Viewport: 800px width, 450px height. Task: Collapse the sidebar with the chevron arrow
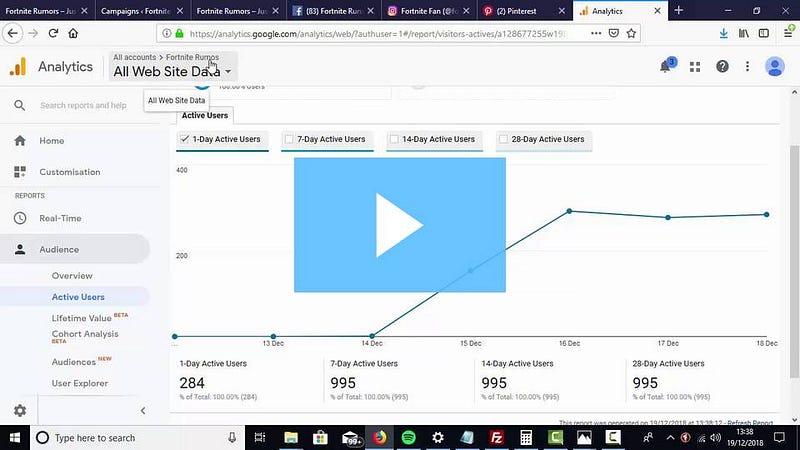[x=143, y=411]
